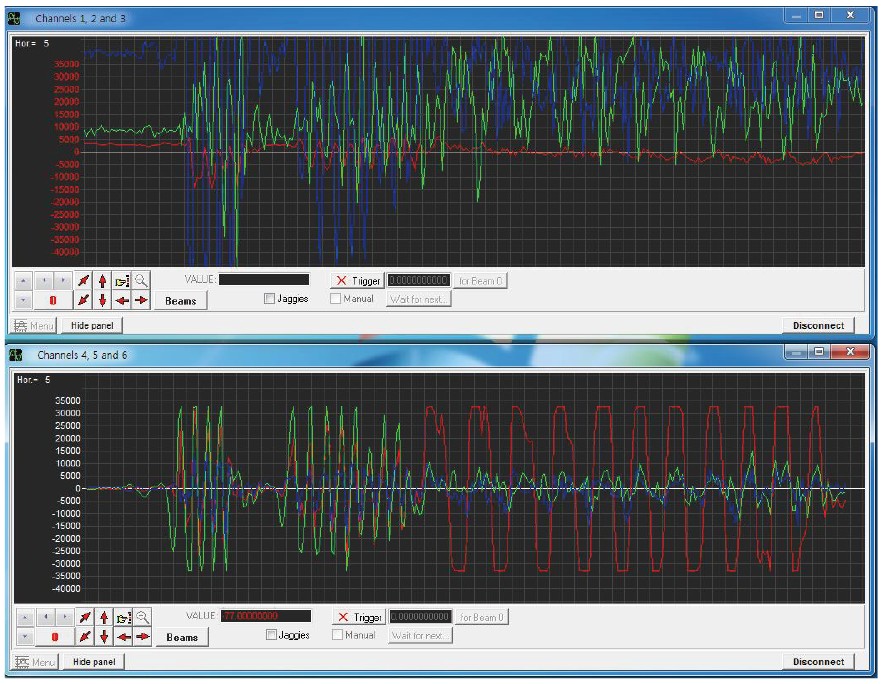Screen dimensions: 883x684
Task: Enable Jaggies checkbox in Channels 4, 5 and 6 window
Action: click(271, 635)
